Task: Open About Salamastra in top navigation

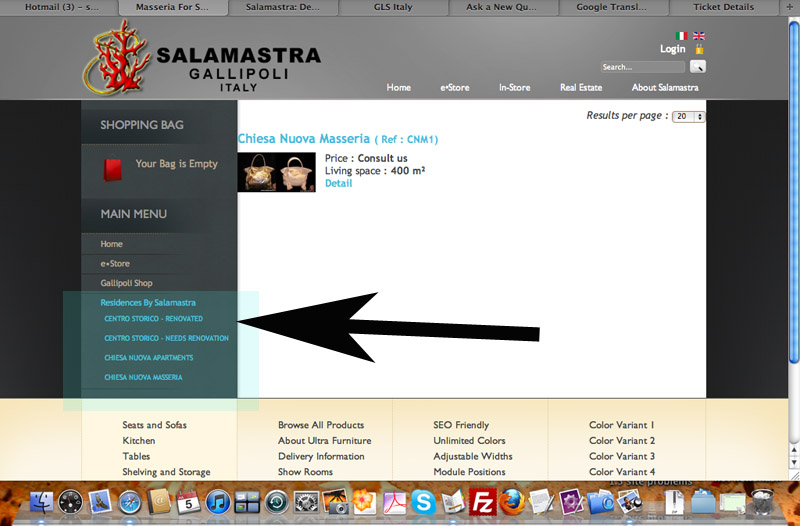Action: [665, 87]
